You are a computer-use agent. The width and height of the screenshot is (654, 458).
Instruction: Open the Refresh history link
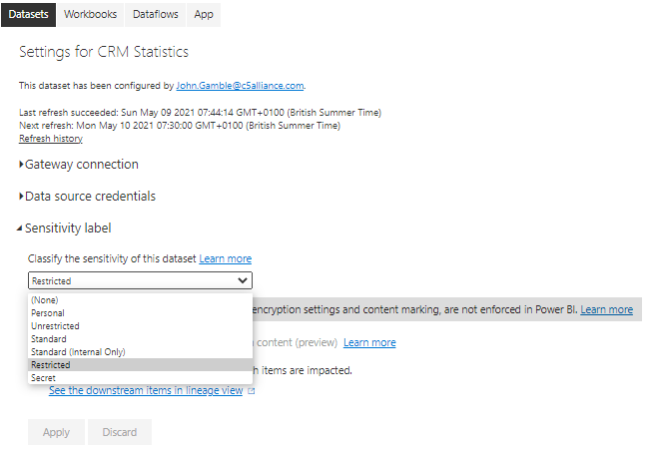tap(51, 138)
